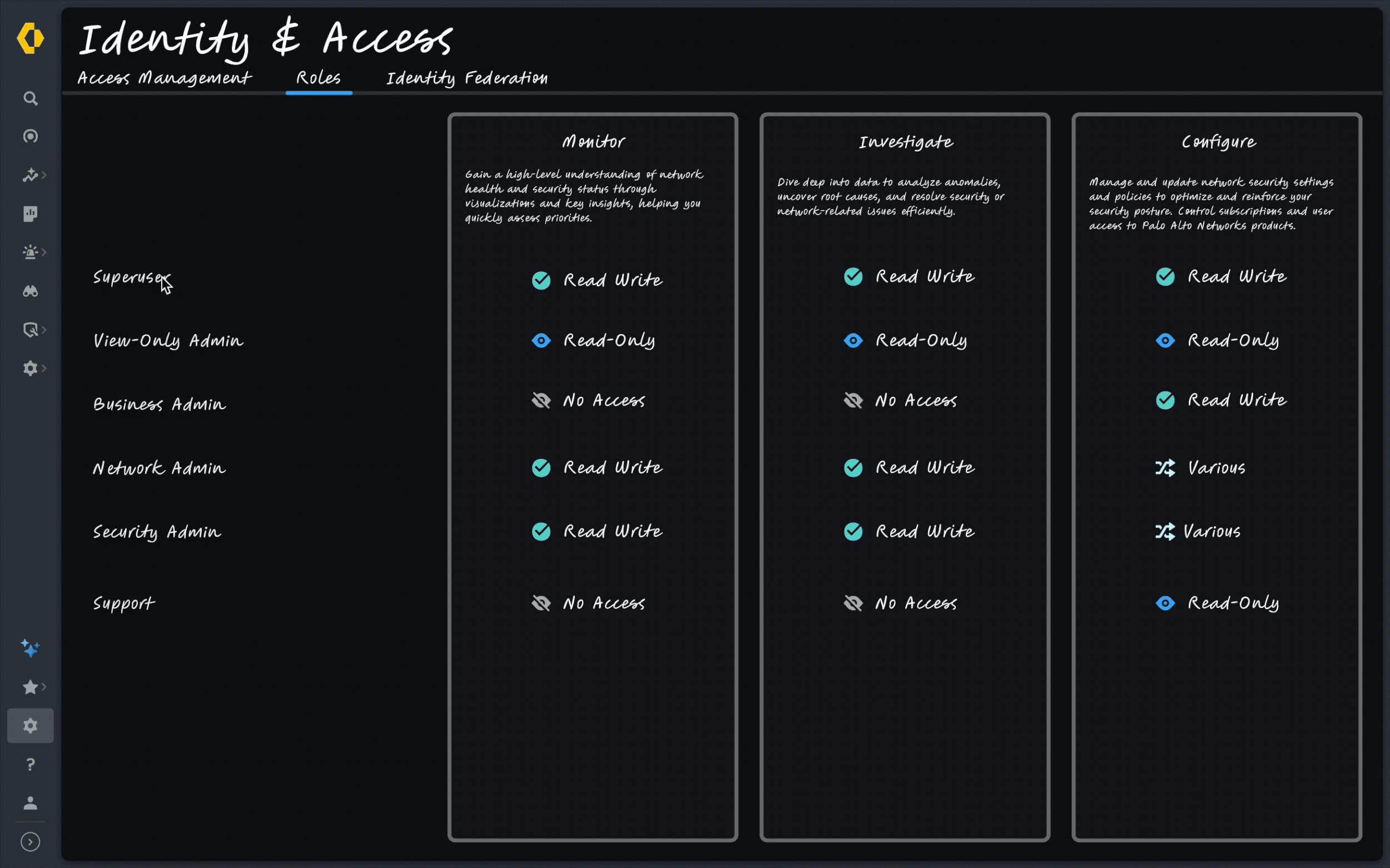Click the circular target icon in sidebar

click(x=31, y=137)
